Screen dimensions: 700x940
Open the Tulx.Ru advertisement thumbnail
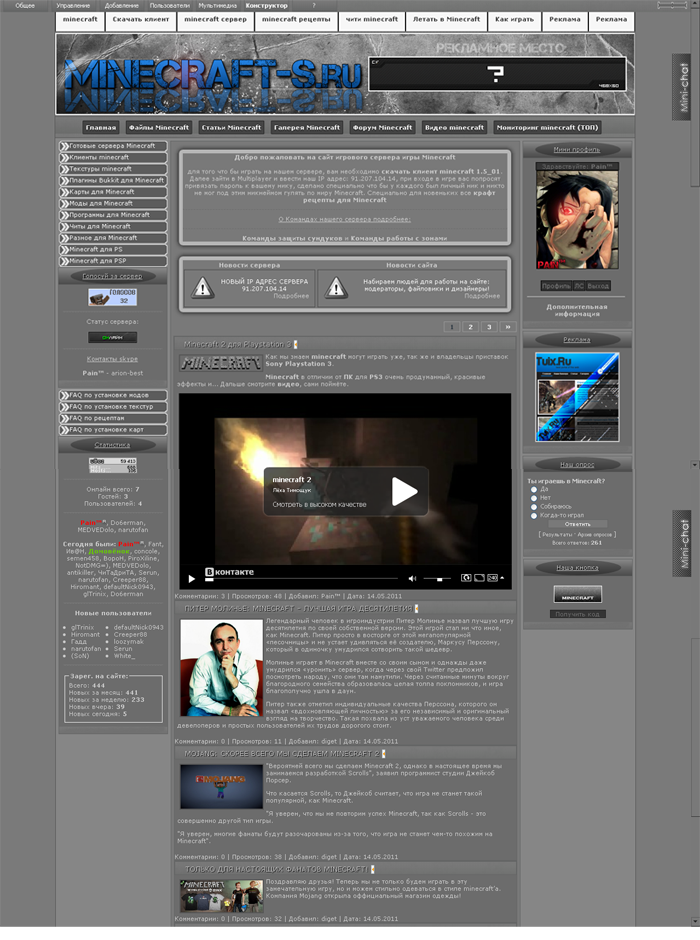tap(577, 397)
